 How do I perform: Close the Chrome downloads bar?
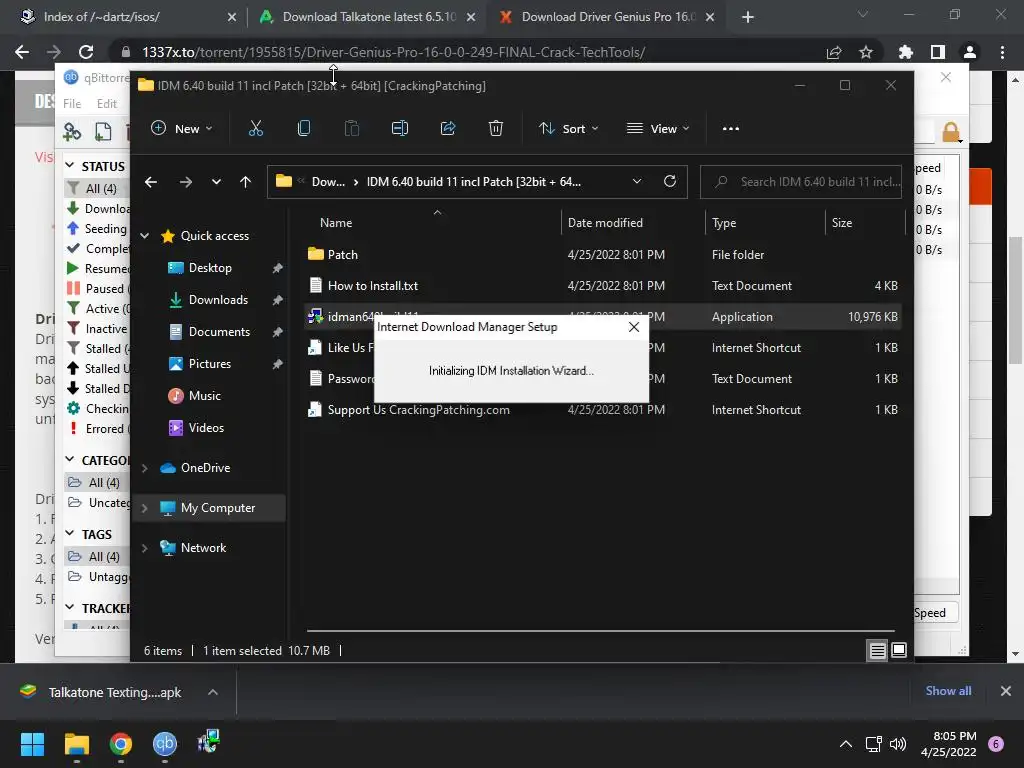tap(1006, 691)
